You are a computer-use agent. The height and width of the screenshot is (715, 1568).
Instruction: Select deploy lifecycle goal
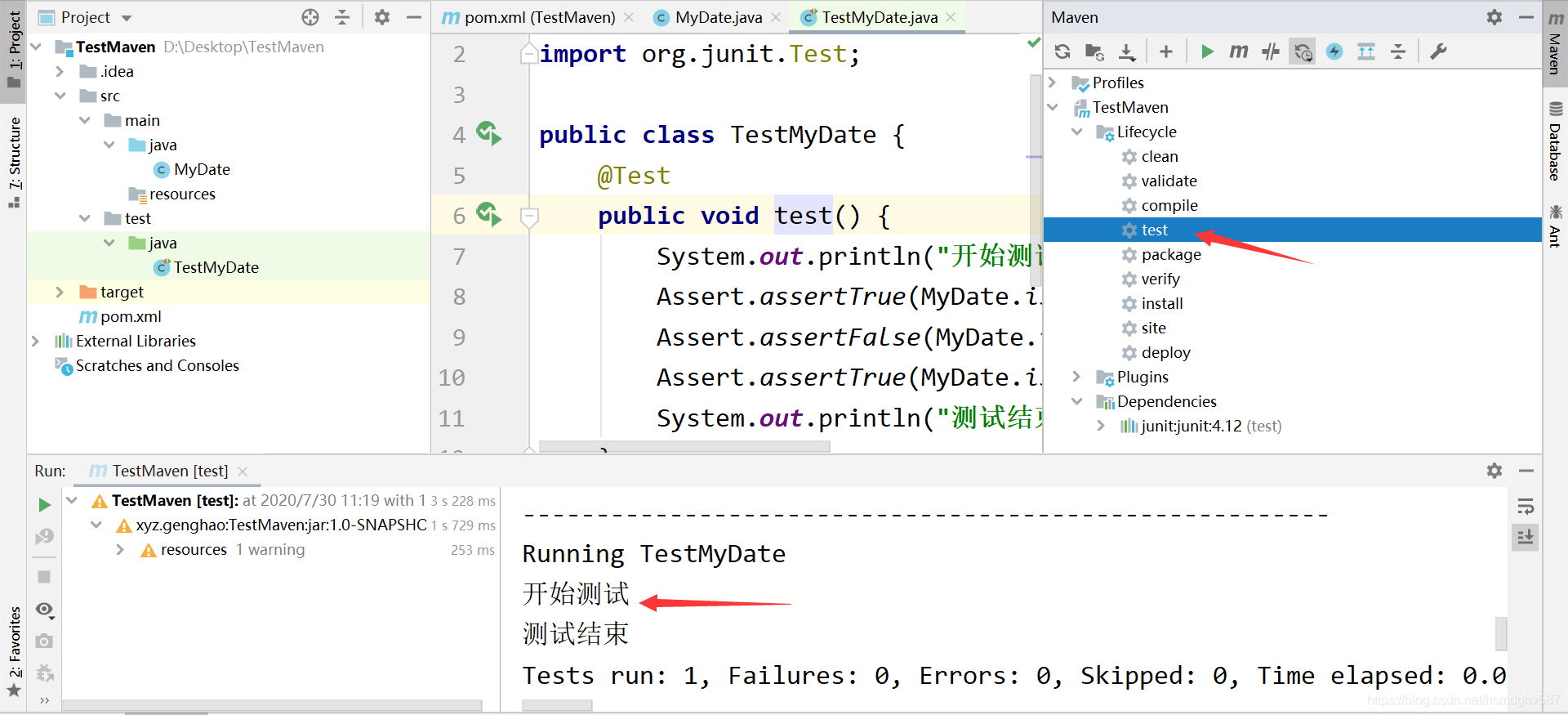tap(1165, 352)
